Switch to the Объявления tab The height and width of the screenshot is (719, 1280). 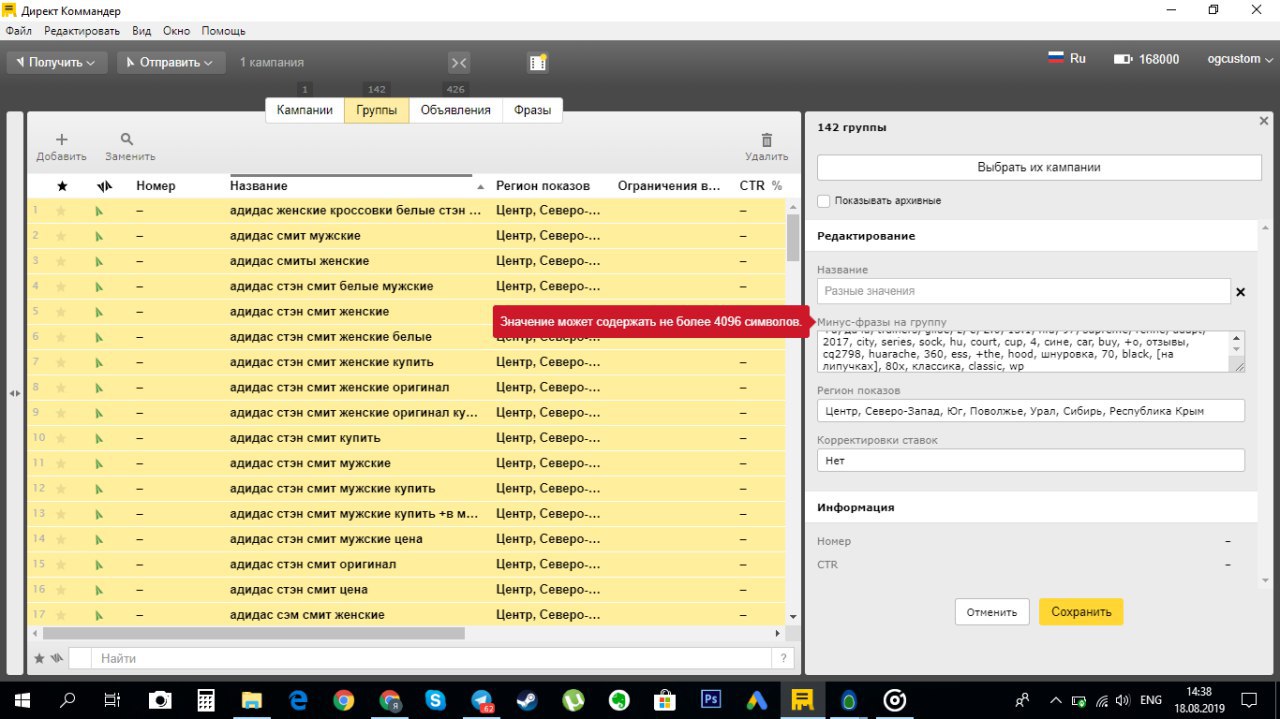455,110
